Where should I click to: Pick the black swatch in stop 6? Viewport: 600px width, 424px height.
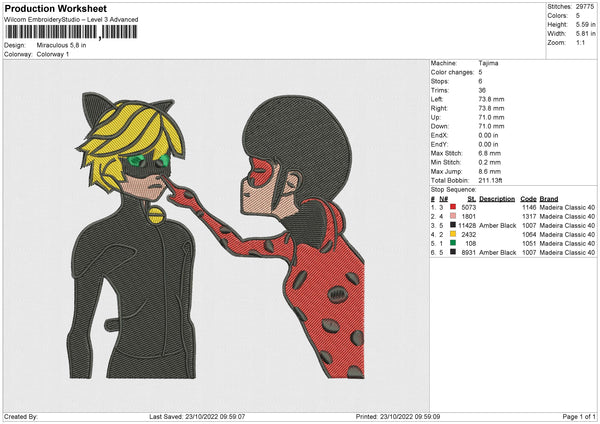(x=453, y=252)
